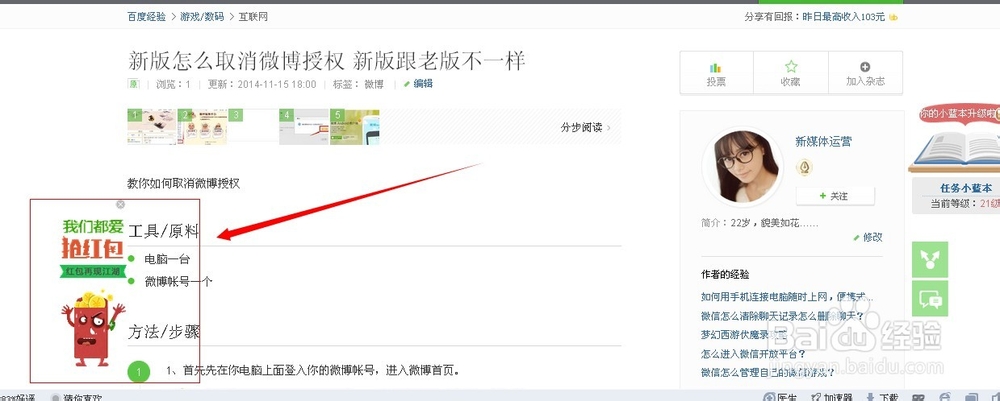Viewport: 1000px width, 401px height.
Task: Open 分步阅读 step-by-step reading
Action: coord(585,128)
